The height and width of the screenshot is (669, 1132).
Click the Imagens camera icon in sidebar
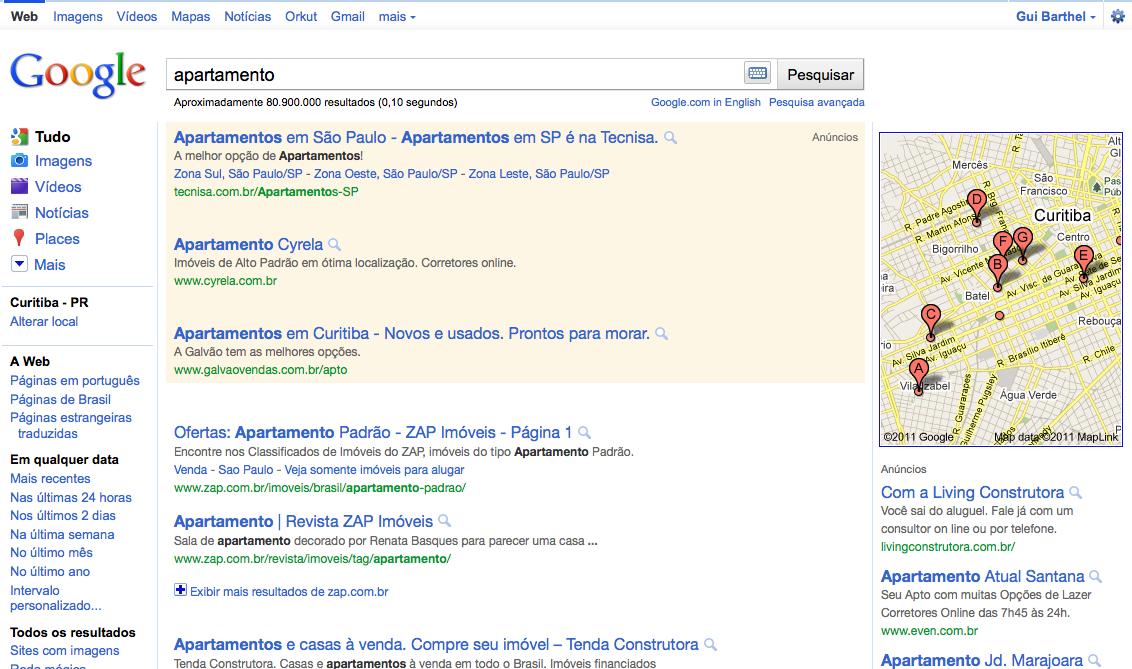tap(19, 160)
